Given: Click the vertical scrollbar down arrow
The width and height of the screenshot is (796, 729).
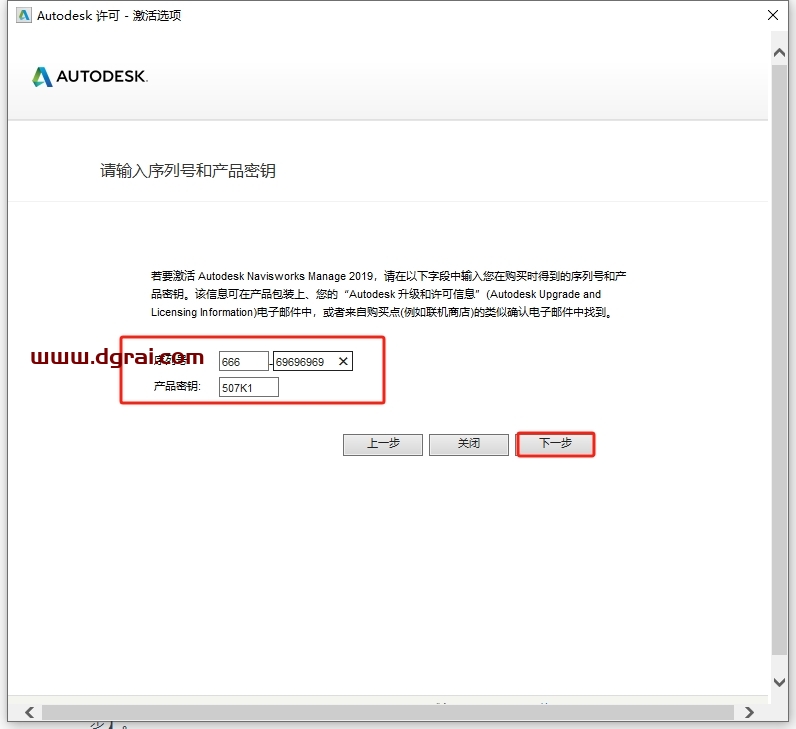Looking at the screenshot, I should point(779,682).
